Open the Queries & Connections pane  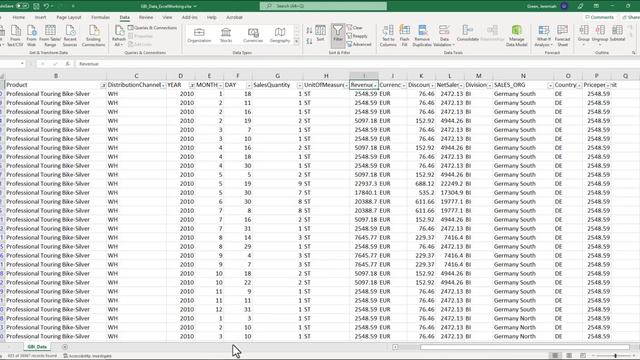[152, 28]
